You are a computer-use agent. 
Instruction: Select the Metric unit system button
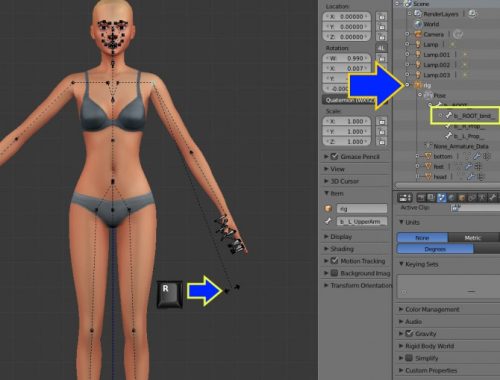tap(473, 238)
